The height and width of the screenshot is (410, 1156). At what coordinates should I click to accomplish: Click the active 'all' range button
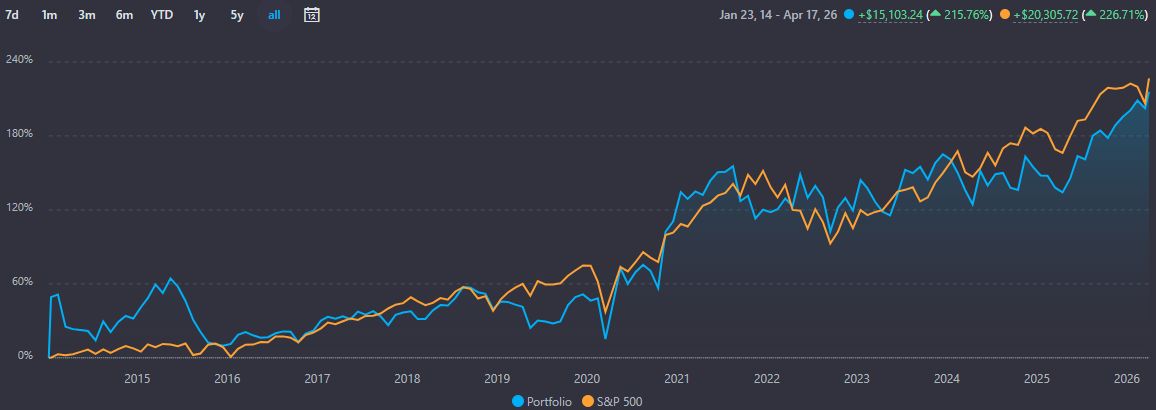point(274,15)
